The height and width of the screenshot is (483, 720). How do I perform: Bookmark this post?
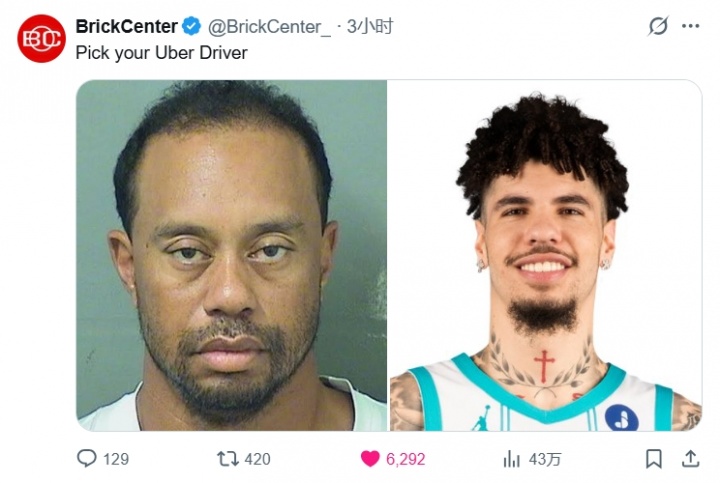[x=653, y=459]
